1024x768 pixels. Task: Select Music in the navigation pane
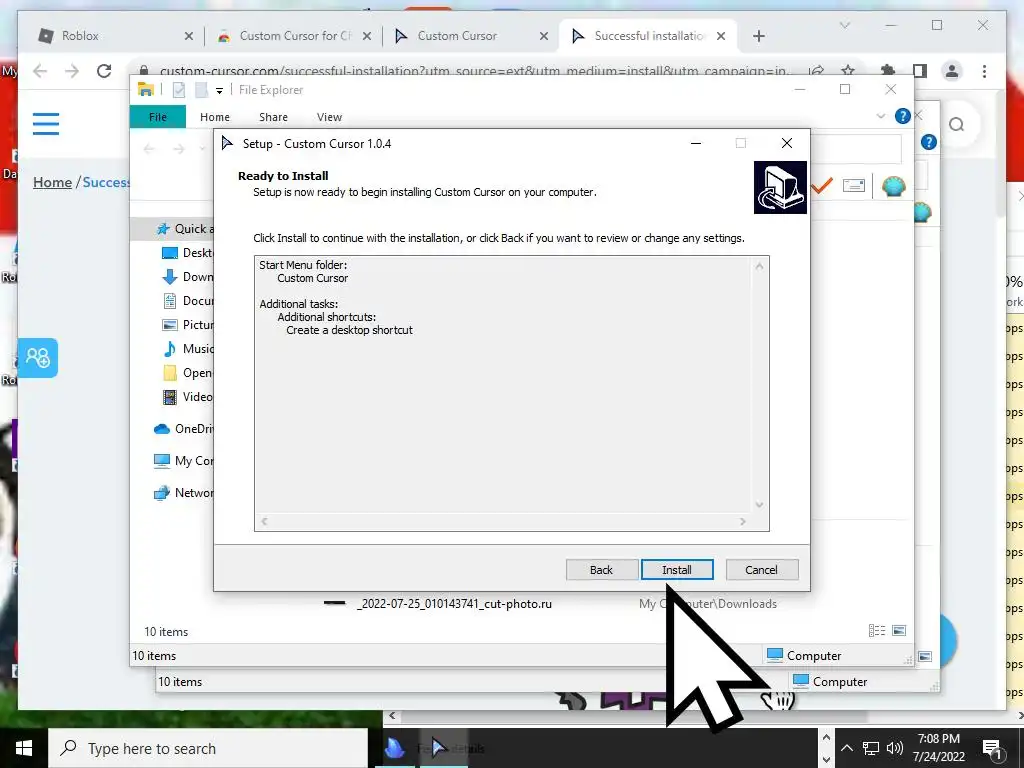pyautogui.click(x=187, y=349)
